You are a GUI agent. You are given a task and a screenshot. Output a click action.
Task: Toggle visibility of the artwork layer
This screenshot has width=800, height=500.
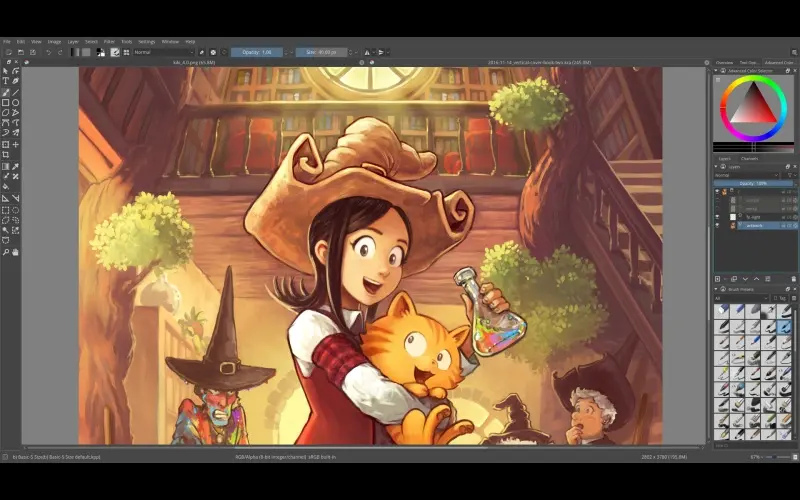(x=717, y=226)
